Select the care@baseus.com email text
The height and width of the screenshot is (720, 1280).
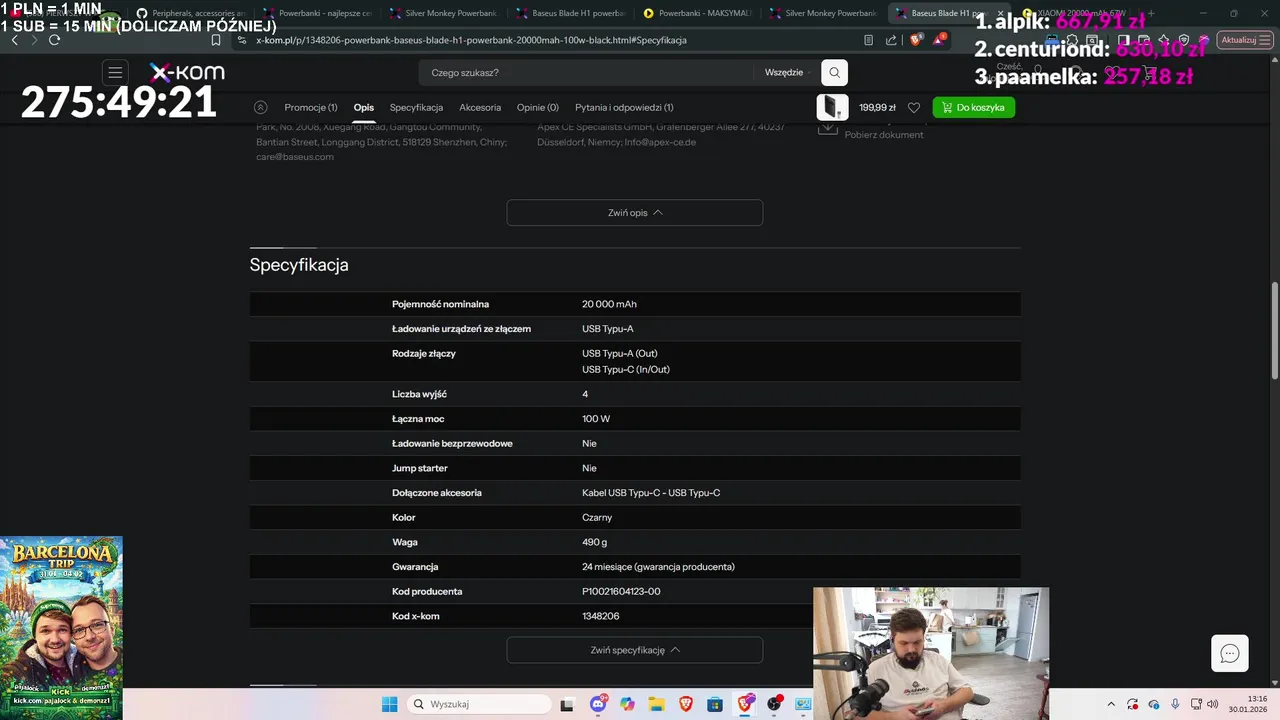click(x=295, y=157)
